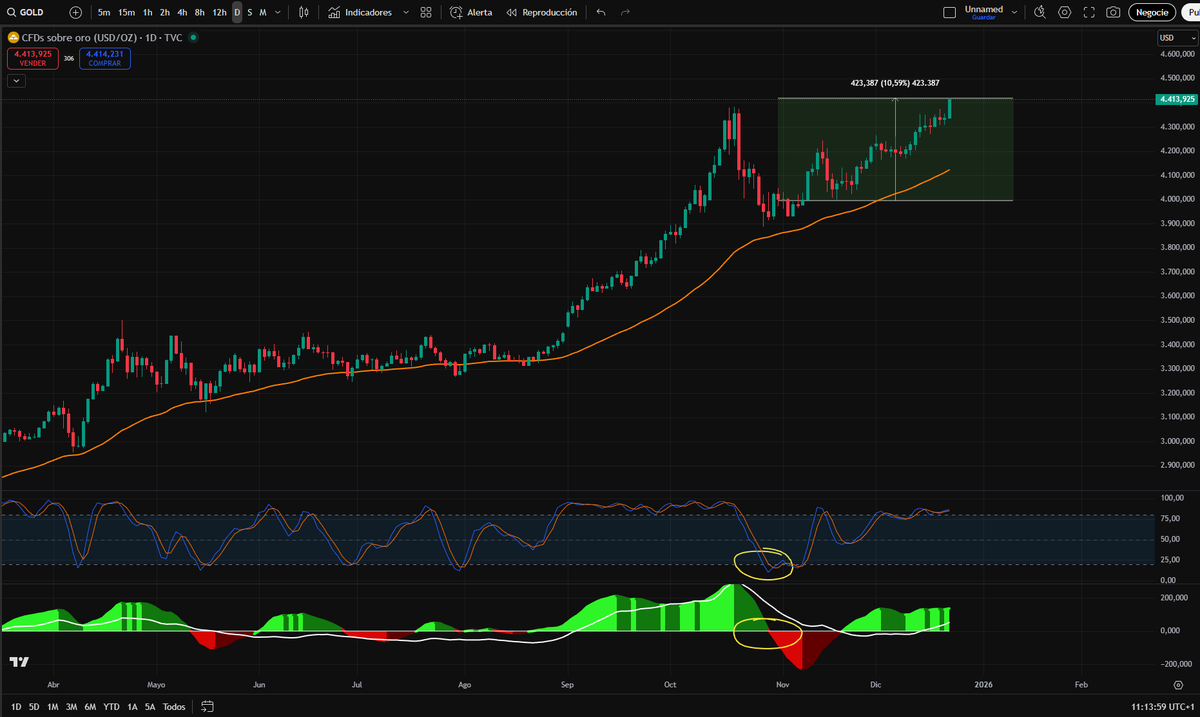
Task: Switch chart to 2h interval
Action: tap(165, 12)
